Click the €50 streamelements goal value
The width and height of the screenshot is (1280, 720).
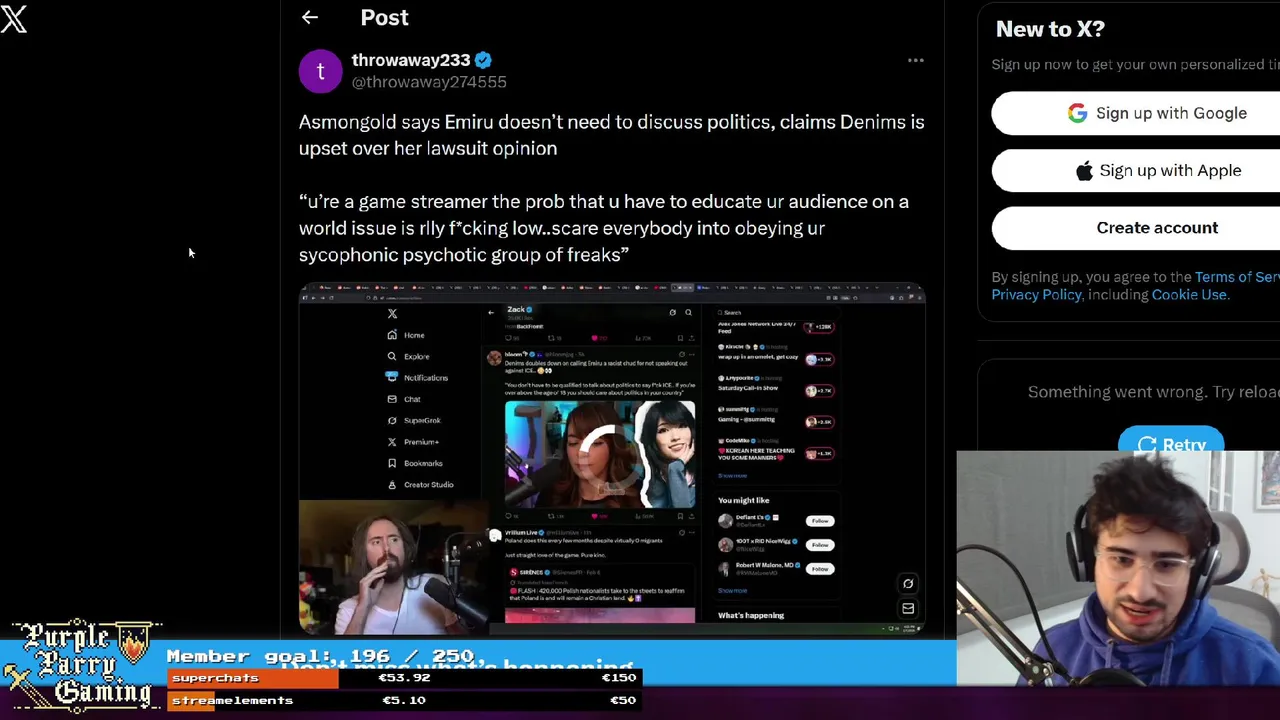coord(623,700)
